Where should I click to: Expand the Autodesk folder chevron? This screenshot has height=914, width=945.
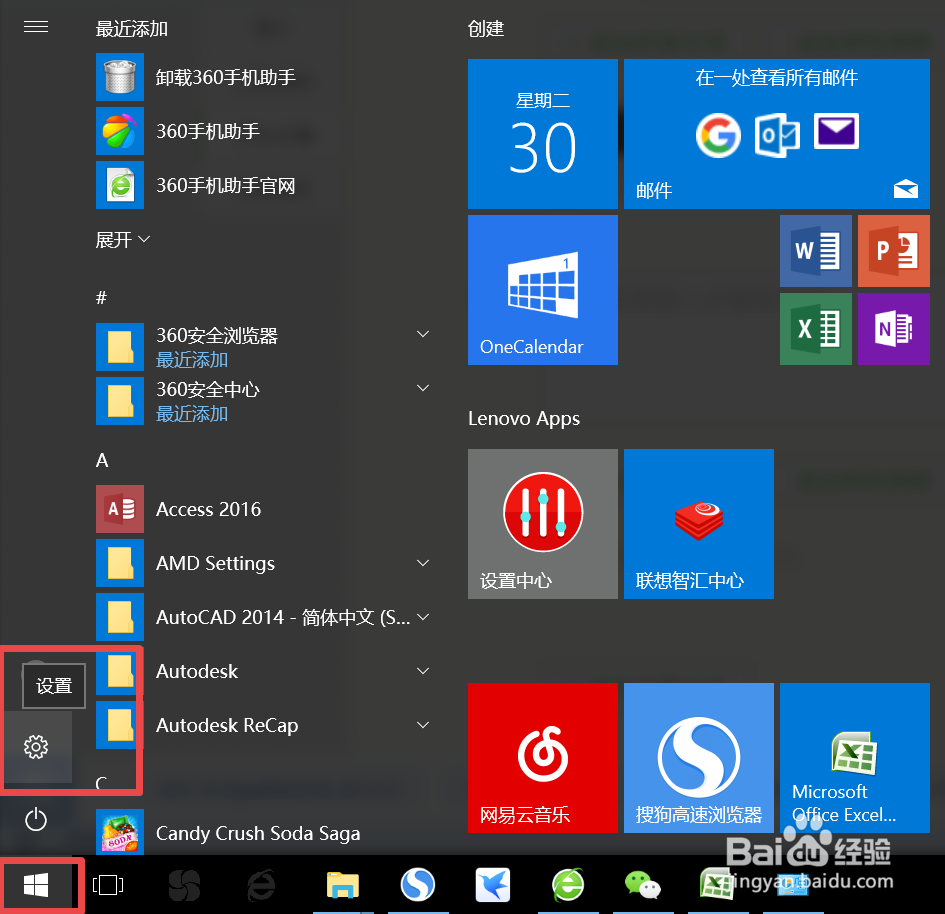(x=423, y=671)
